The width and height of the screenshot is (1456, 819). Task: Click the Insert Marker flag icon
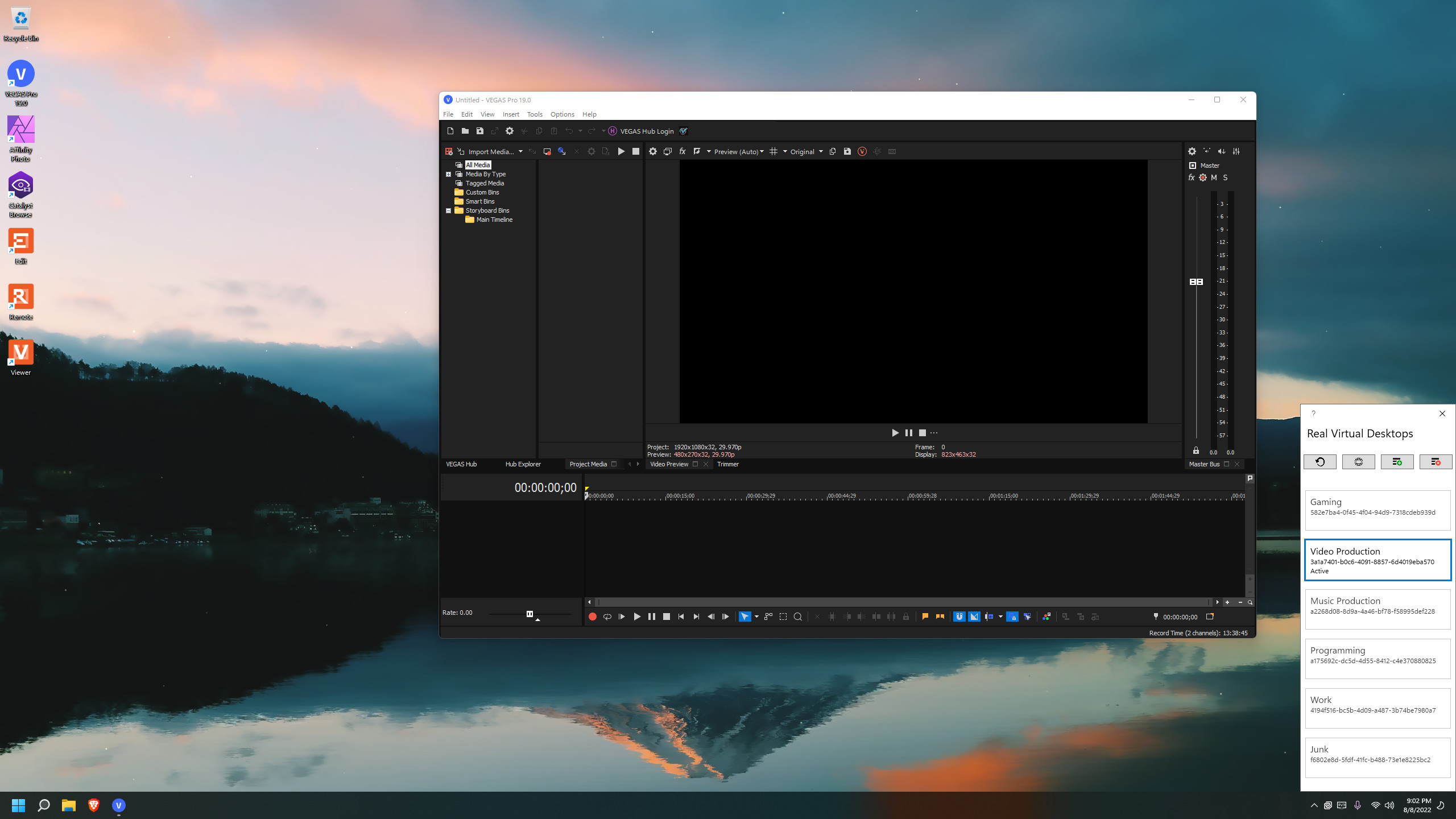tap(925, 617)
